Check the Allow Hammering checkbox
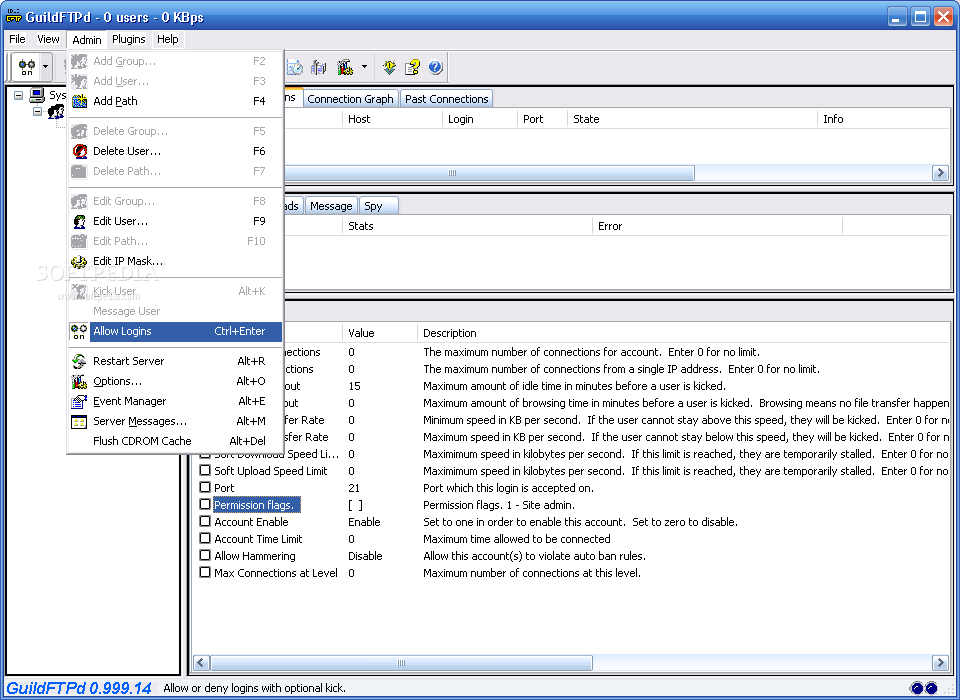The image size is (960, 700). 205,555
